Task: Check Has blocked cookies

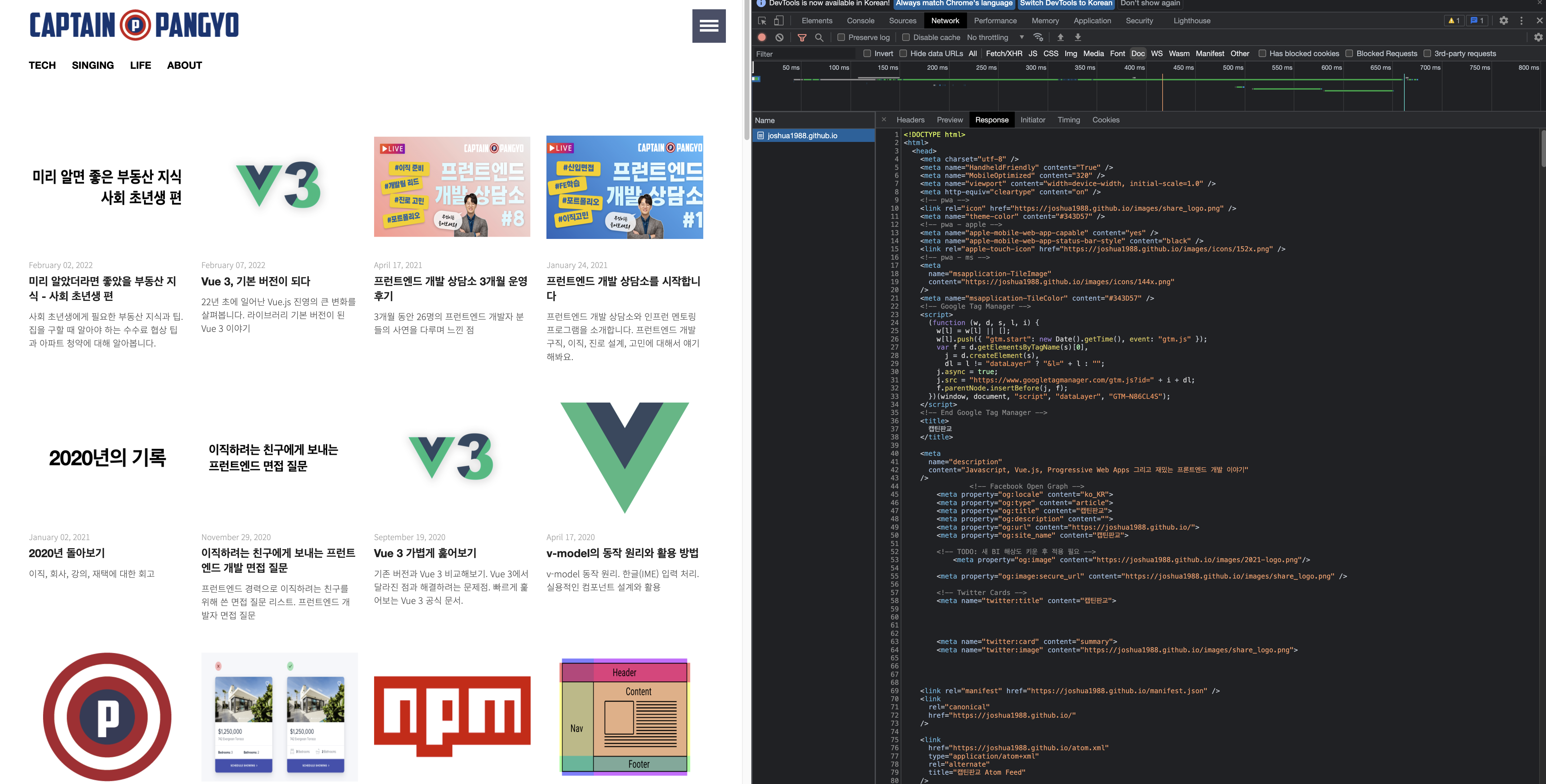Action: click(x=1262, y=53)
